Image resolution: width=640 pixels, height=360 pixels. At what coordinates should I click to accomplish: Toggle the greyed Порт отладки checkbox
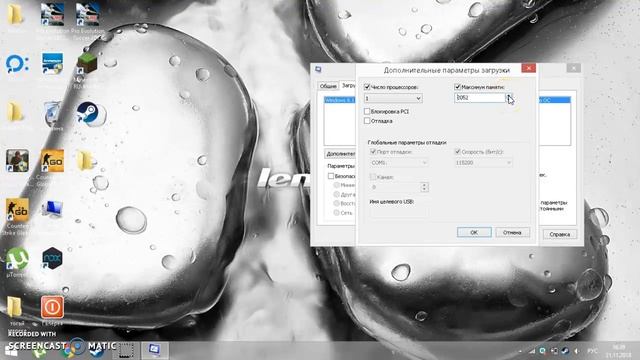tap(373, 151)
